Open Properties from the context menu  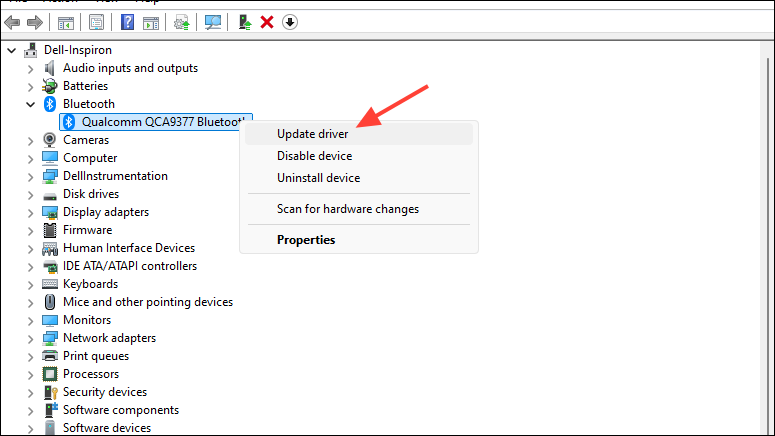[359, 240]
